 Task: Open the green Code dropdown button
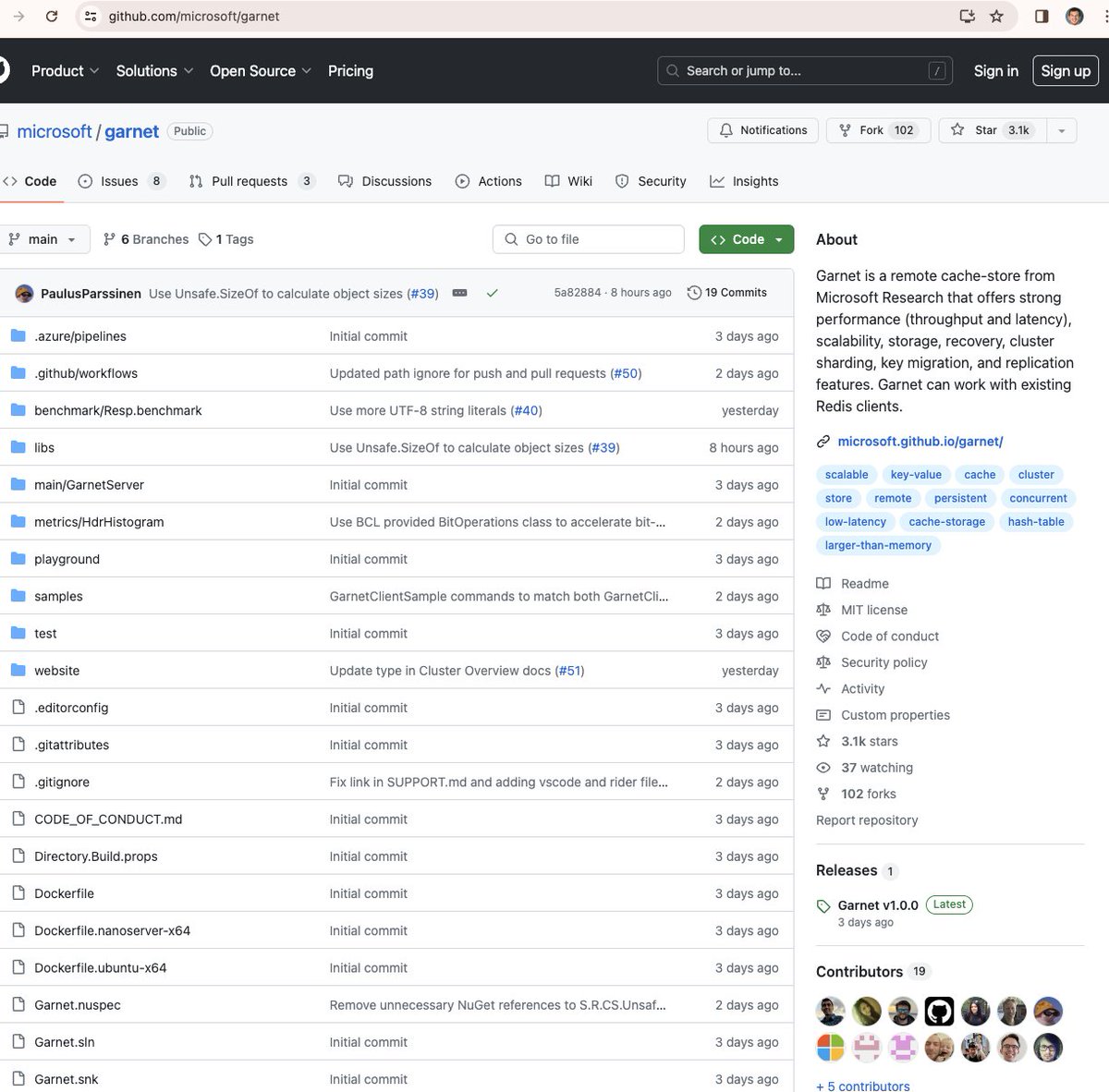point(747,239)
